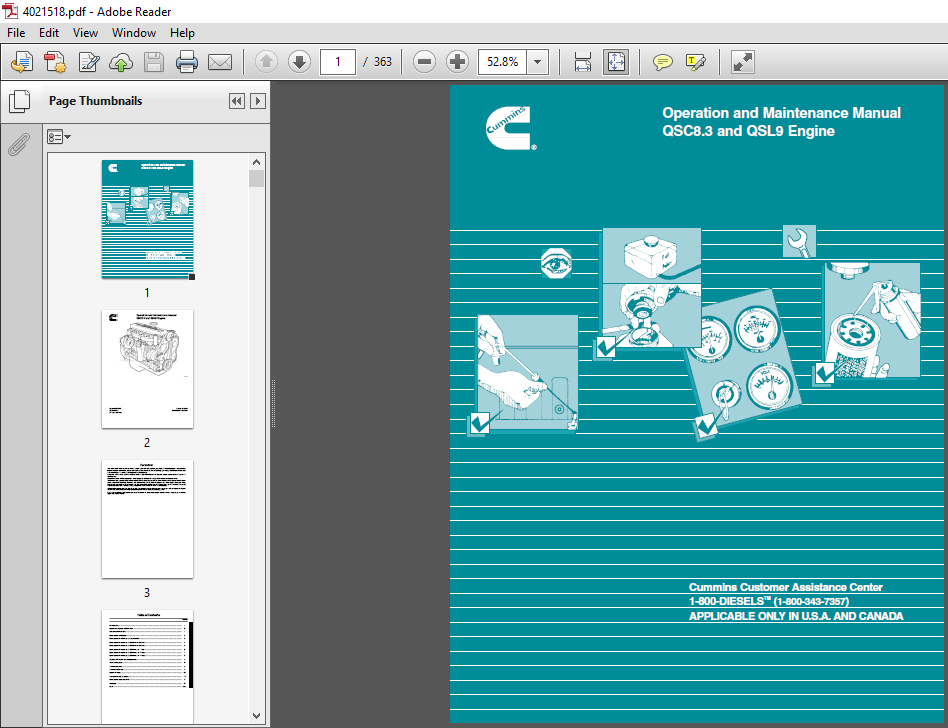Select the page 1 thumbnail

148,219
